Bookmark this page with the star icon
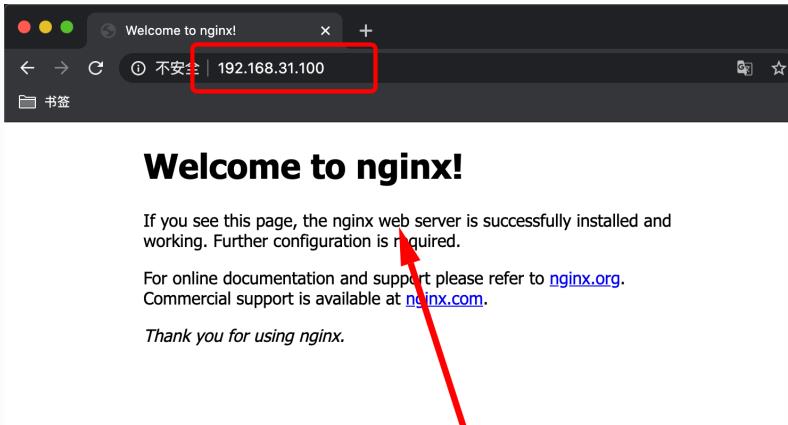Viewport: 788px width, 425px height. (778, 68)
